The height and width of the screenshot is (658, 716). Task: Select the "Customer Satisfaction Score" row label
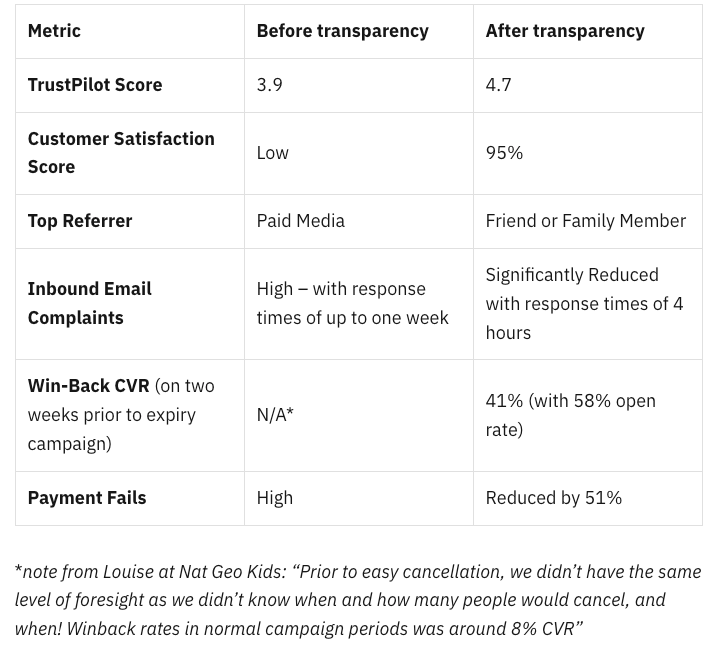coord(121,152)
